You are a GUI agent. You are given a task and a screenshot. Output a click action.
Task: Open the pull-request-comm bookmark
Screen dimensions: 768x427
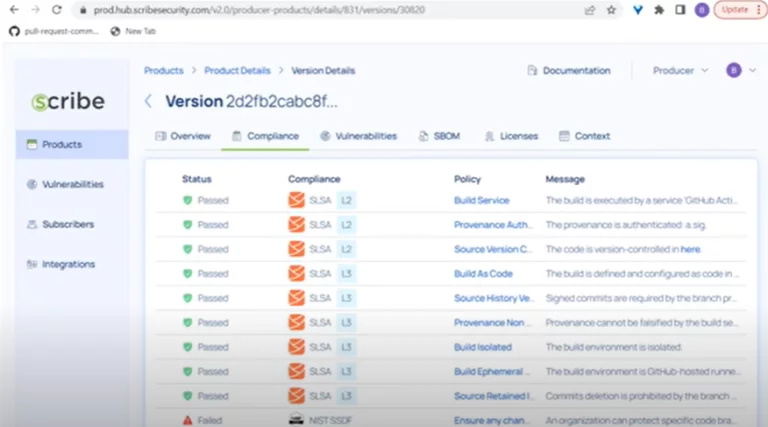(54, 31)
